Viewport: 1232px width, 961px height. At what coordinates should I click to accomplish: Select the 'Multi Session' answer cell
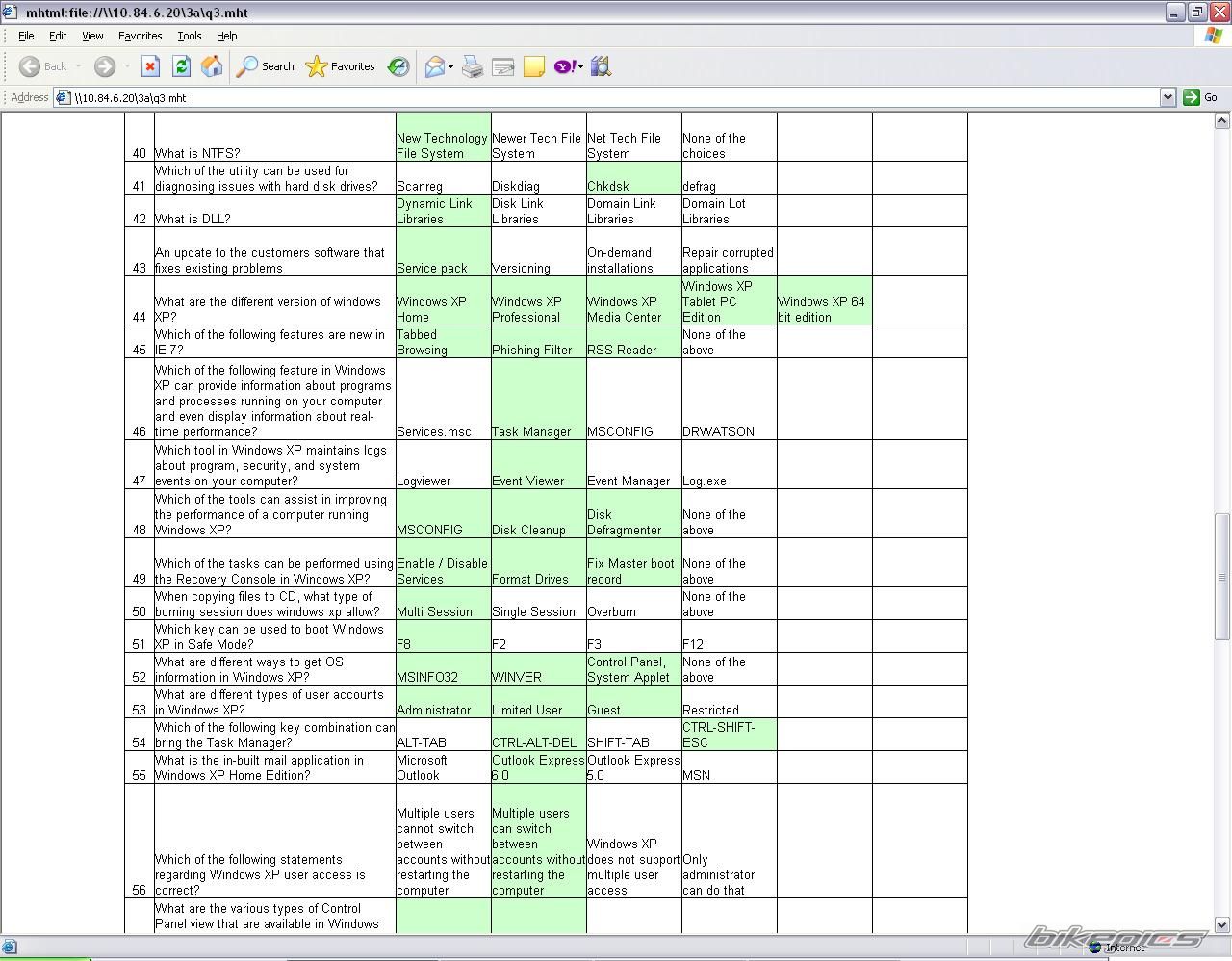443,604
